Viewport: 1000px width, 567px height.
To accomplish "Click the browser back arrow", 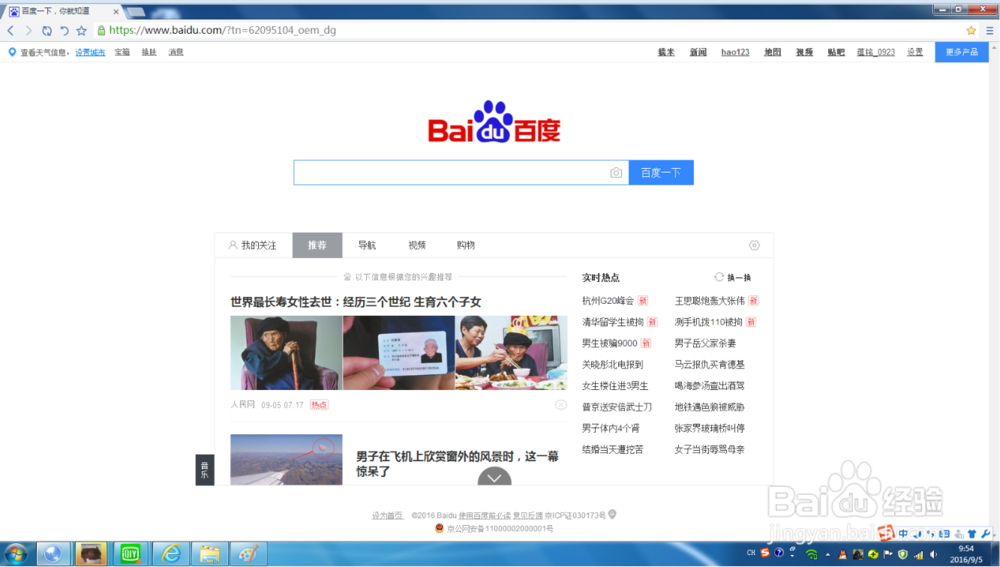I will (x=11, y=31).
